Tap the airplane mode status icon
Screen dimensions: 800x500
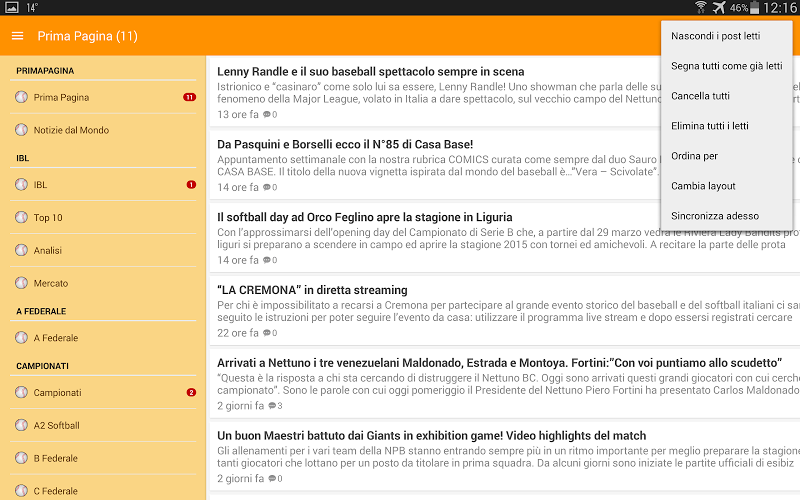coord(719,7)
